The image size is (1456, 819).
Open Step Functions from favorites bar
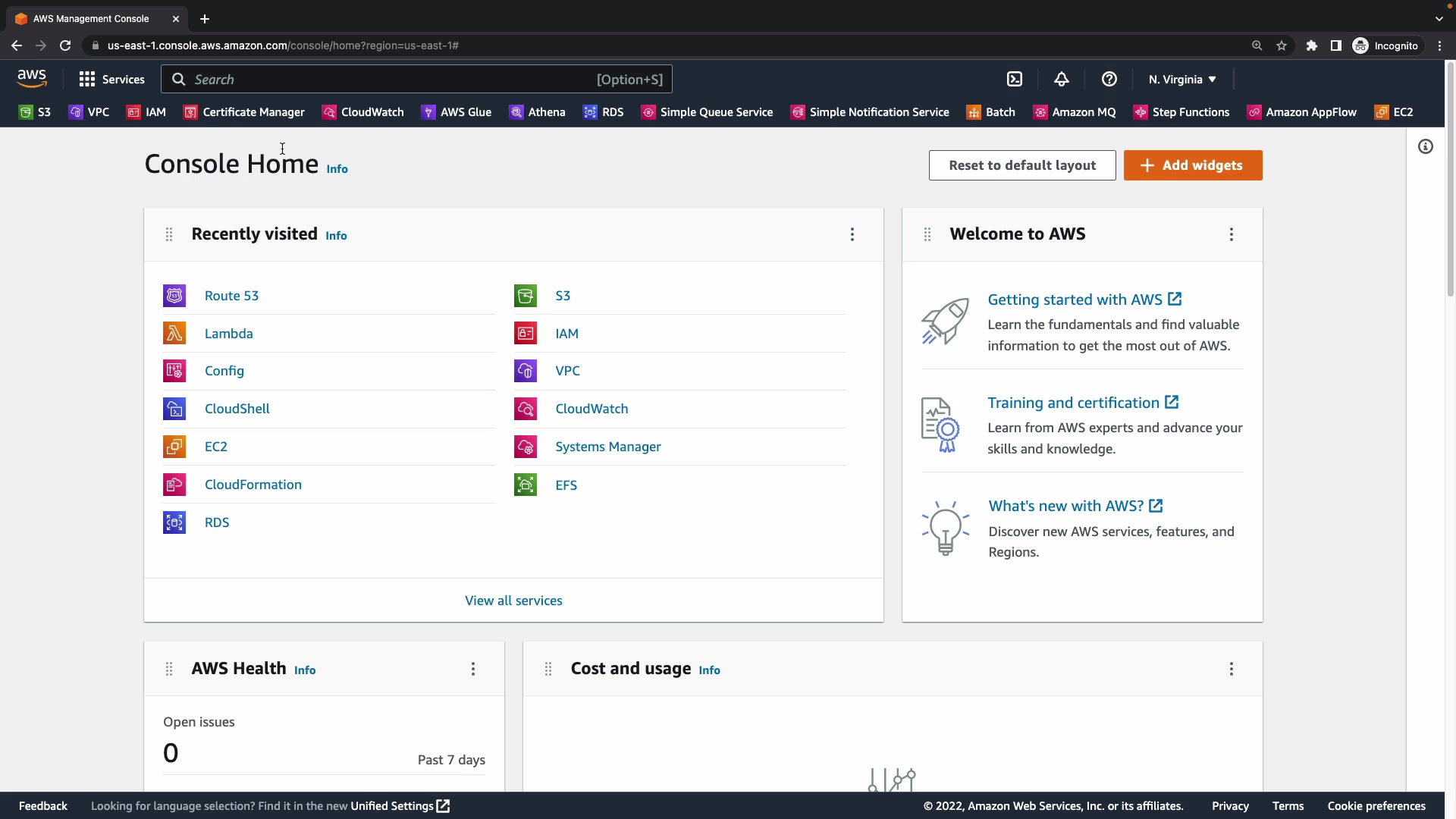(1181, 112)
